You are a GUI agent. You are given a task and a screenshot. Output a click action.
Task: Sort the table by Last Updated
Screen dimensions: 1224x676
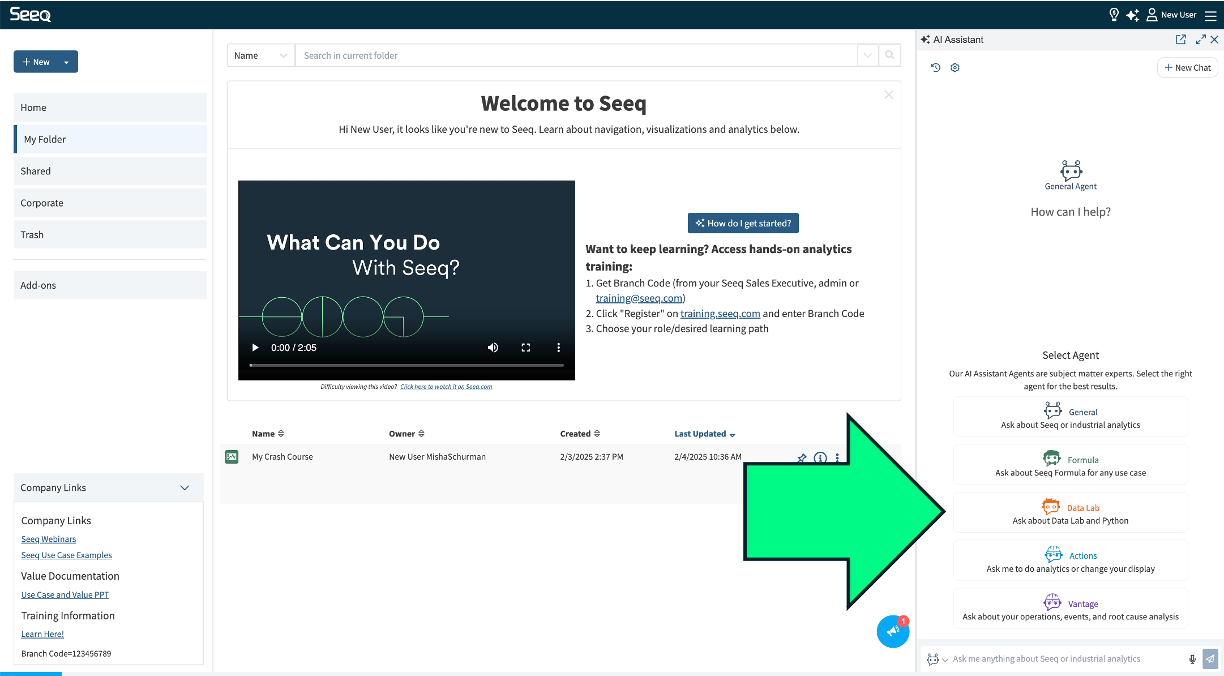[x=704, y=433]
